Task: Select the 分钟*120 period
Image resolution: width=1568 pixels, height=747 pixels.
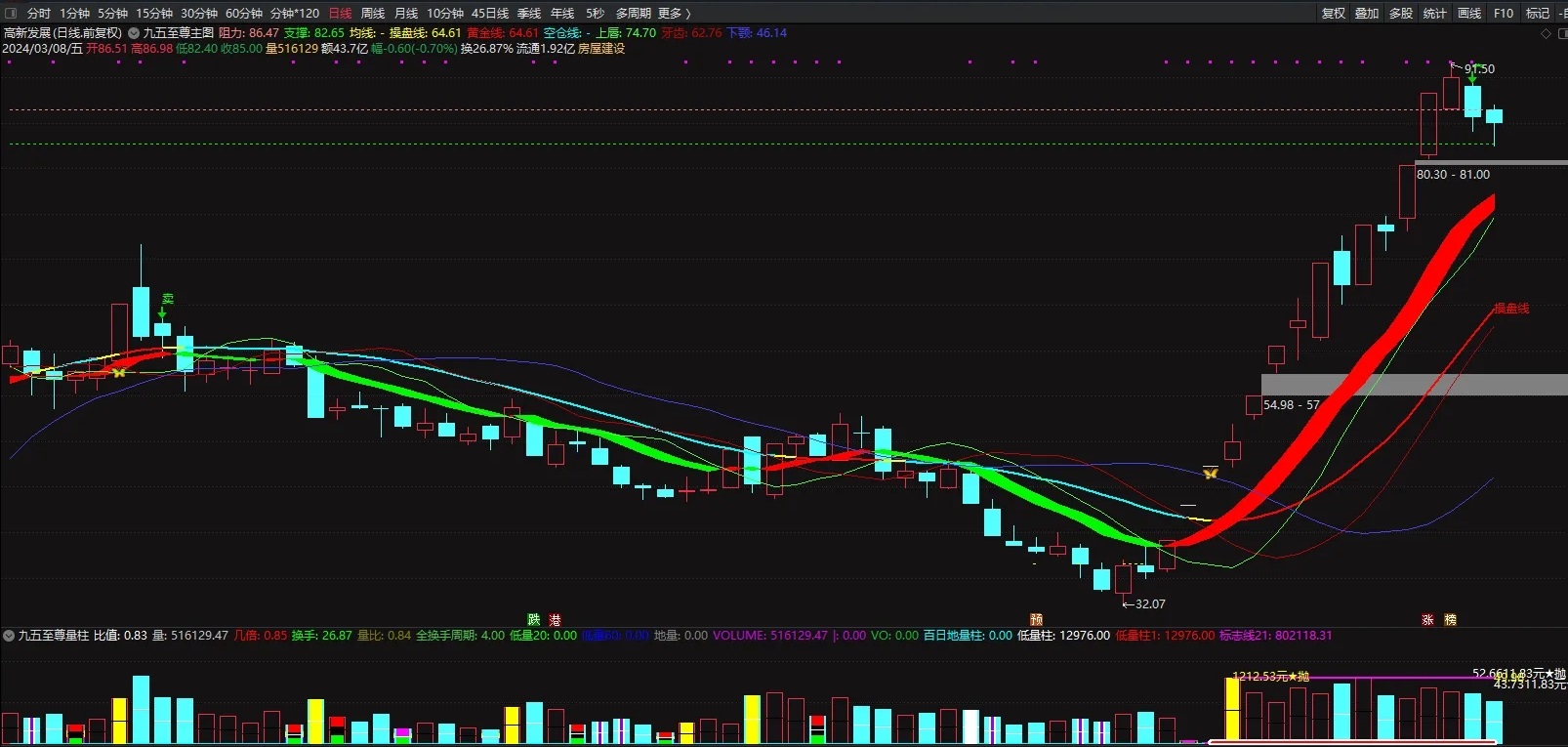Action: tap(295, 13)
